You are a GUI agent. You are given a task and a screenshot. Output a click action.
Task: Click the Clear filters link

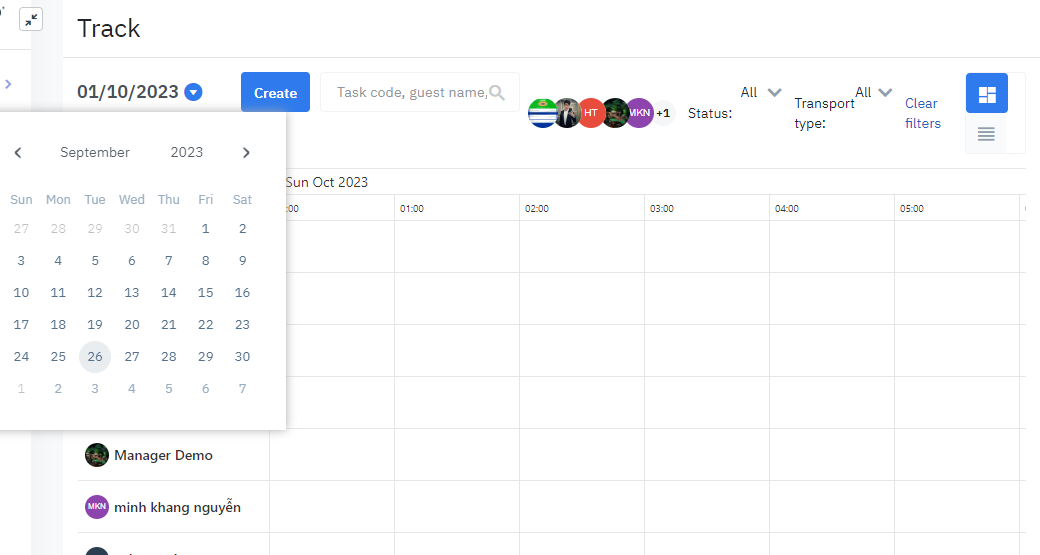click(x=922, y=113)
